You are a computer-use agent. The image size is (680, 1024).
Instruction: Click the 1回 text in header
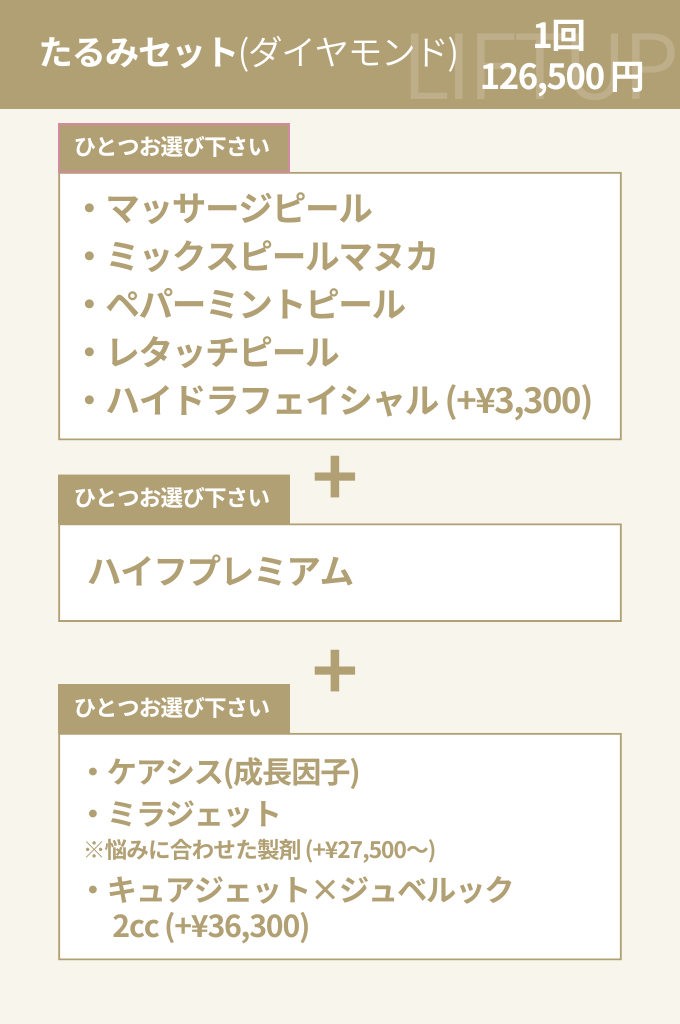559,38
